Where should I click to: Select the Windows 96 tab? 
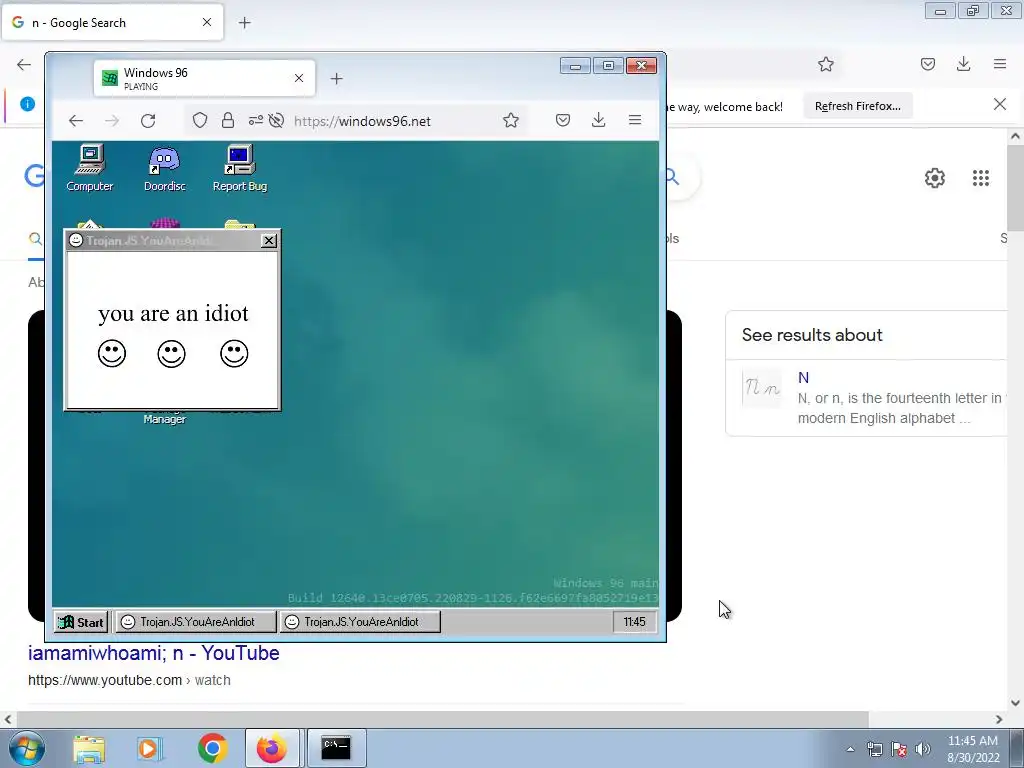pos(204,78)
